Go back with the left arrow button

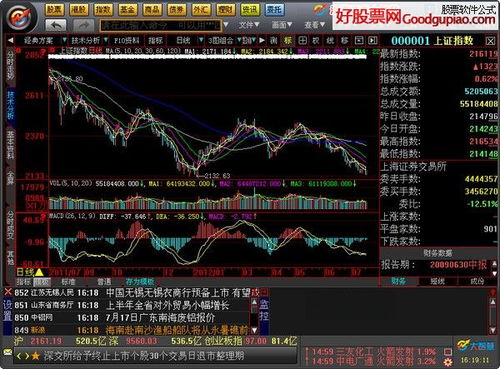pyautogui.click(x=56, y=25)
